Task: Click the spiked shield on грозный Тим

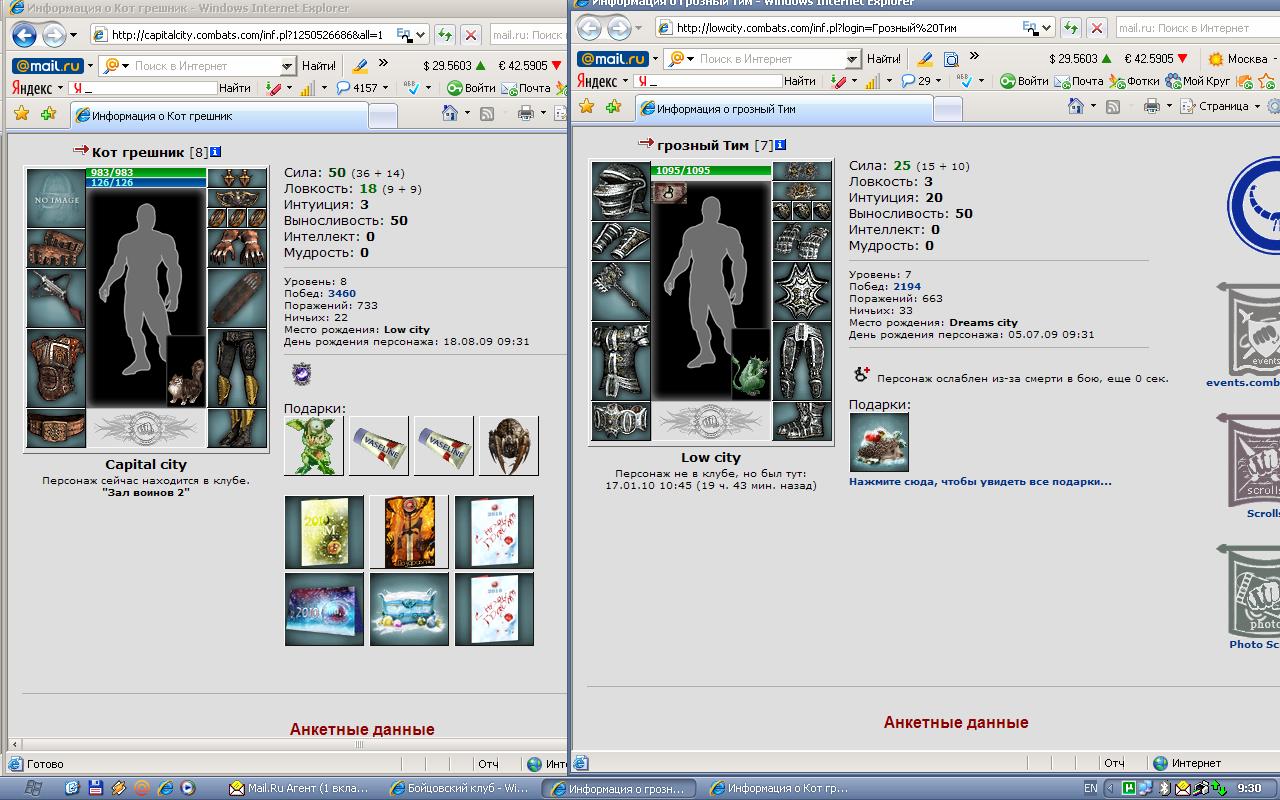Action: click(x=802, y=291)
